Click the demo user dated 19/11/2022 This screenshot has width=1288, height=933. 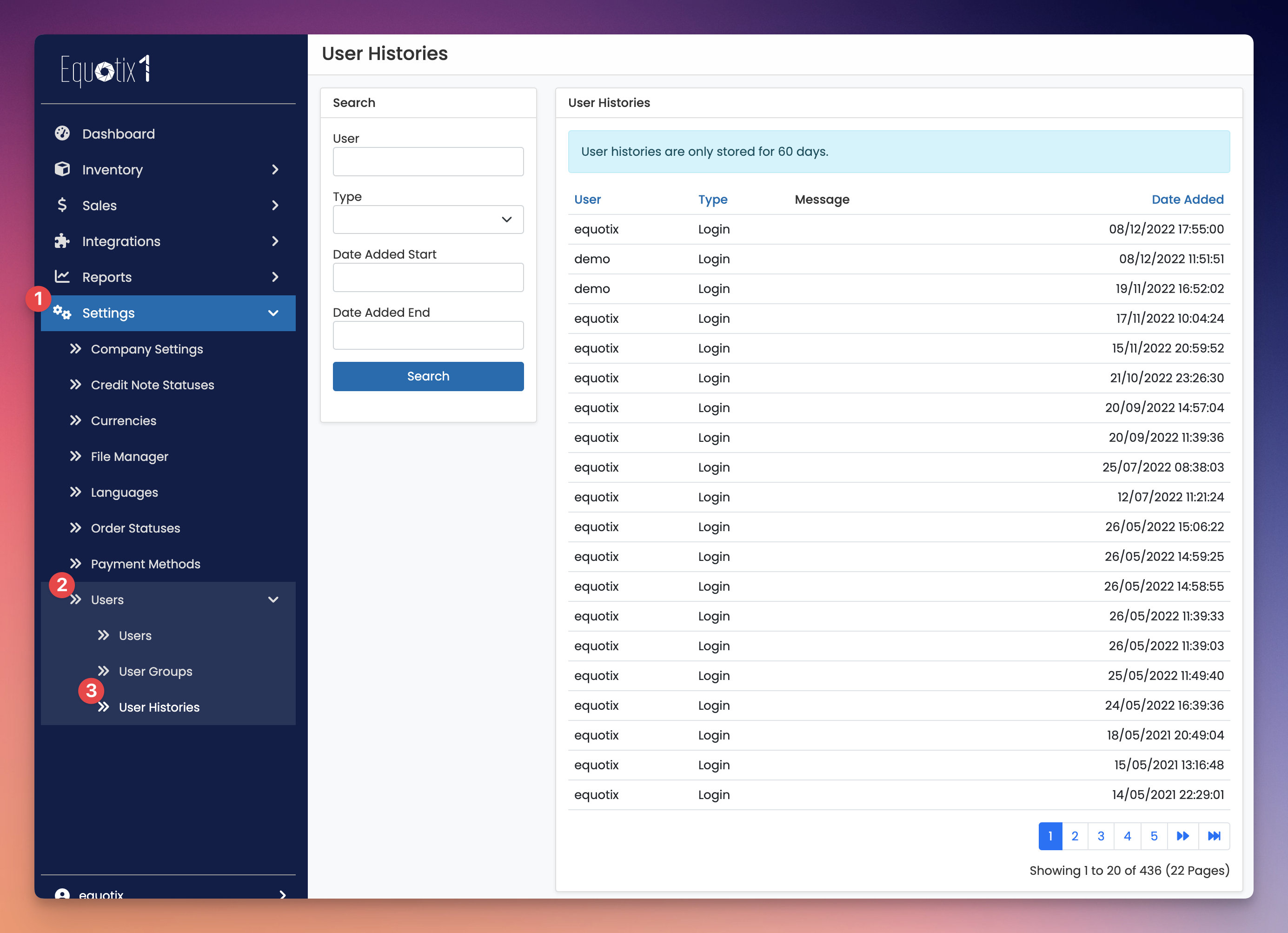pos(592,289)
